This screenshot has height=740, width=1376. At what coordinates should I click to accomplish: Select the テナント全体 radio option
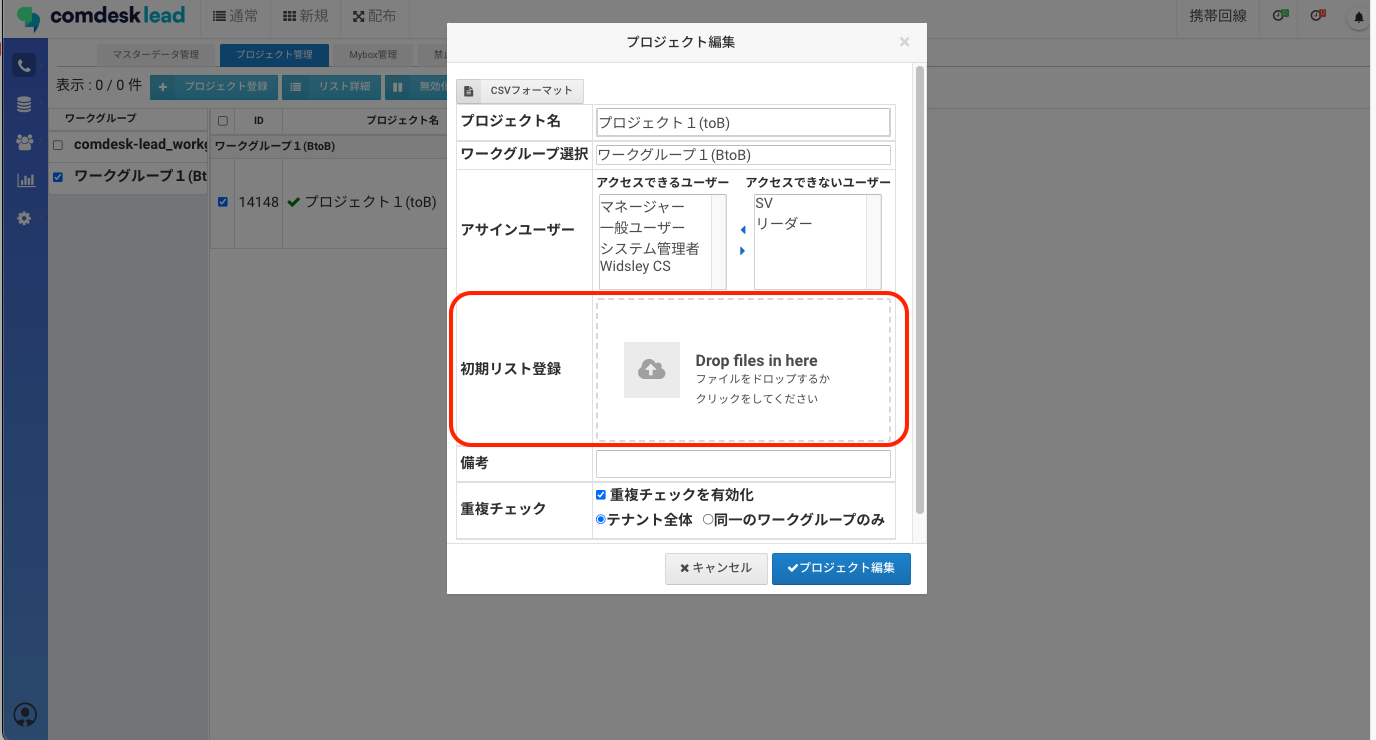[x=601, y=520]
